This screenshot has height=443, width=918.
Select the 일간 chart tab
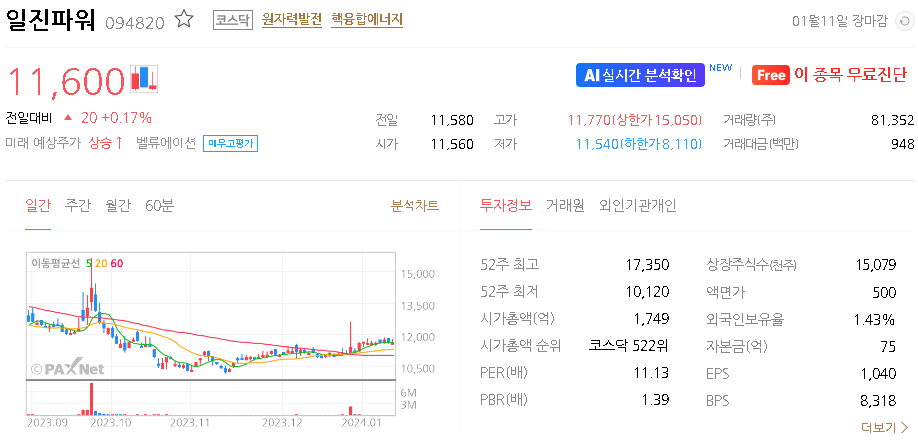coord(38,206)
